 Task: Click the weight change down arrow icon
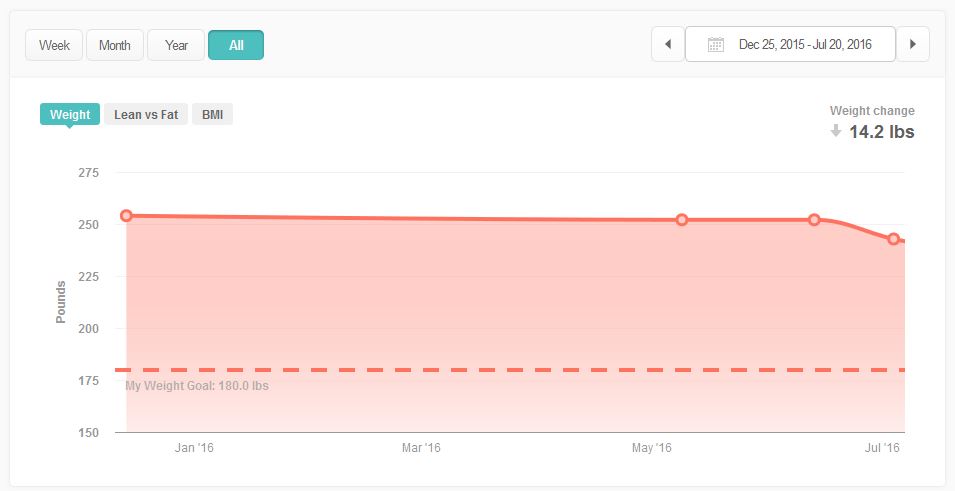point(836,131)
